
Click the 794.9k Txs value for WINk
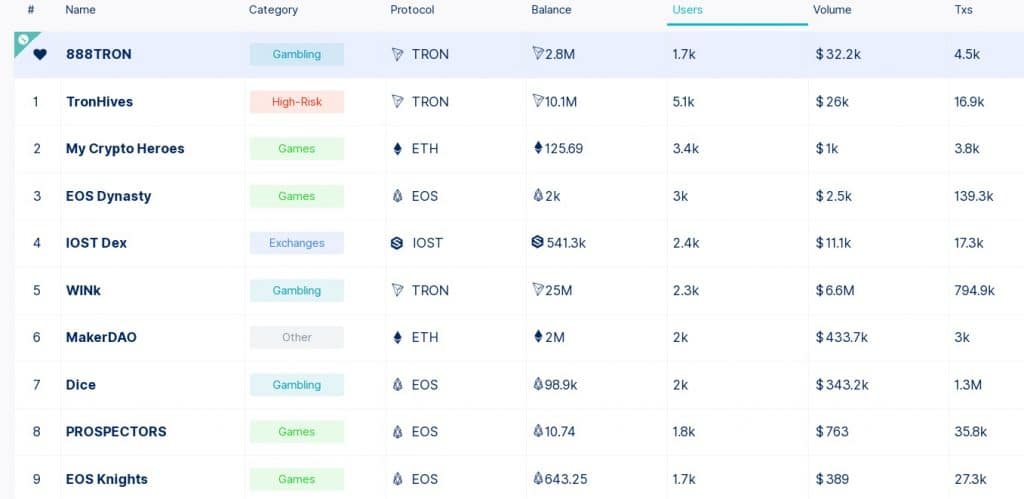tap(974, 290)
